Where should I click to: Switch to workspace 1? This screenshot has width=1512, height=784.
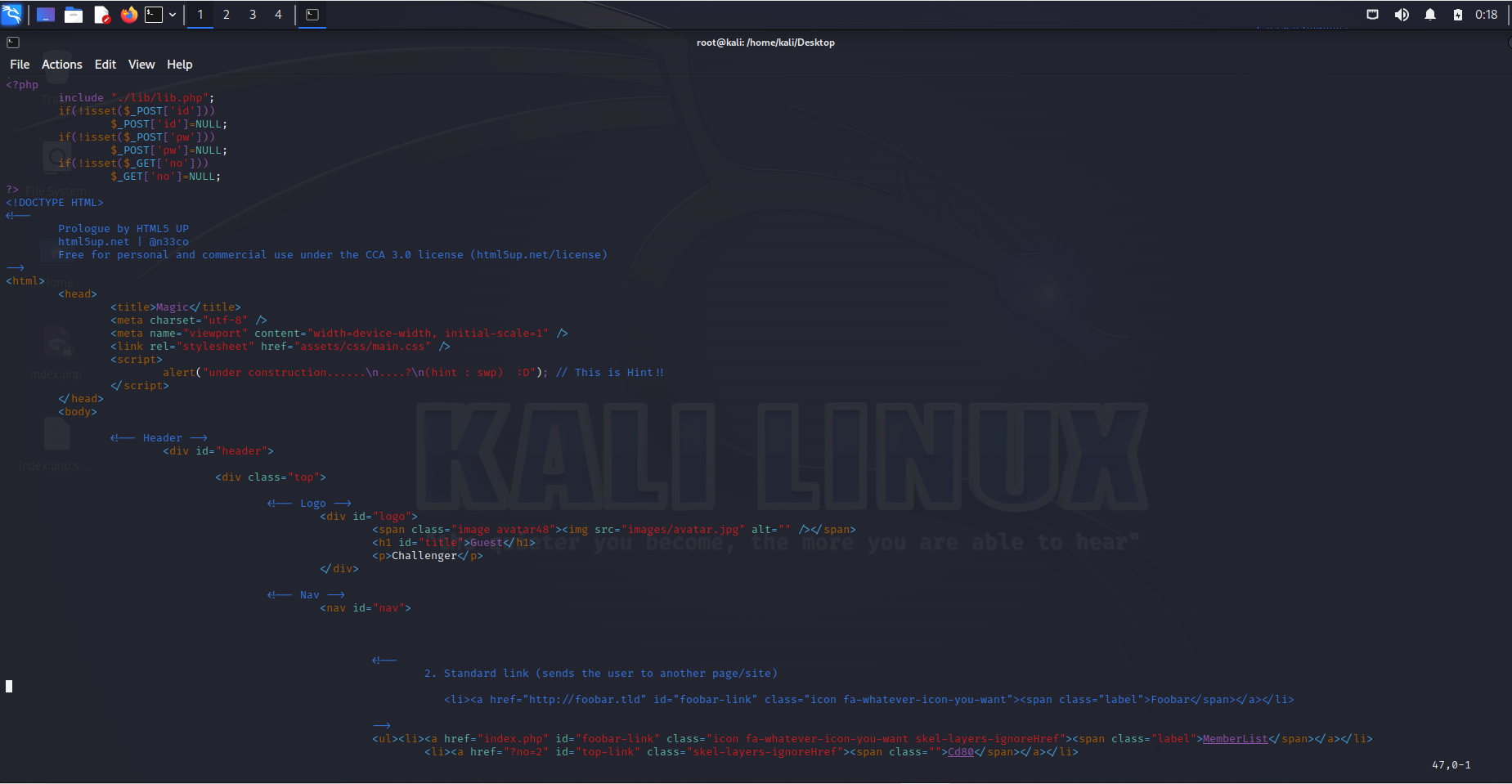[x=200, y=15]
